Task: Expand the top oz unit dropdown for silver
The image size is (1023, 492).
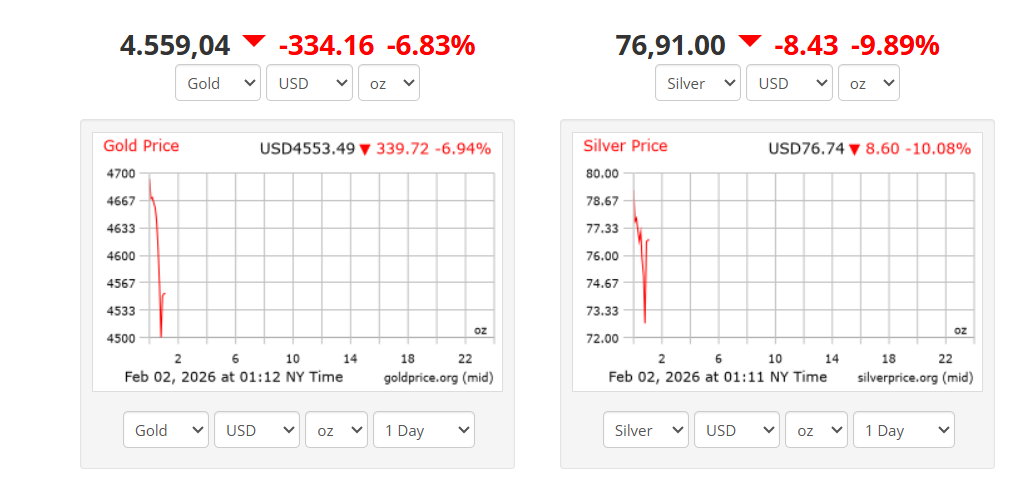Action: click(x=869, y=83)
